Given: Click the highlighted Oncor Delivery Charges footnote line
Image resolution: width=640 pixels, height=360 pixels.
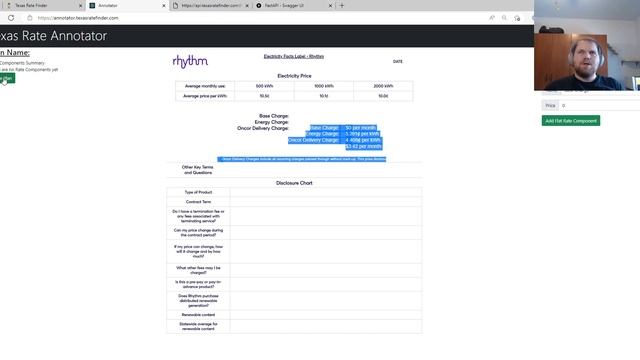Looking at the screenshot, I should [x=302, y=159].
